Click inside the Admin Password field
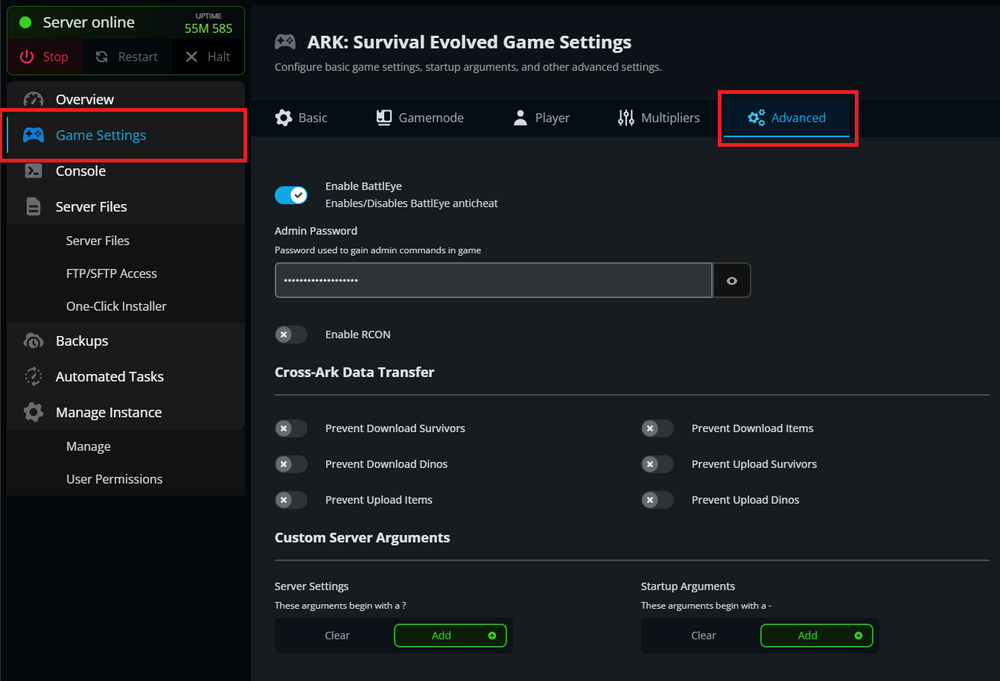 (490, 280)
